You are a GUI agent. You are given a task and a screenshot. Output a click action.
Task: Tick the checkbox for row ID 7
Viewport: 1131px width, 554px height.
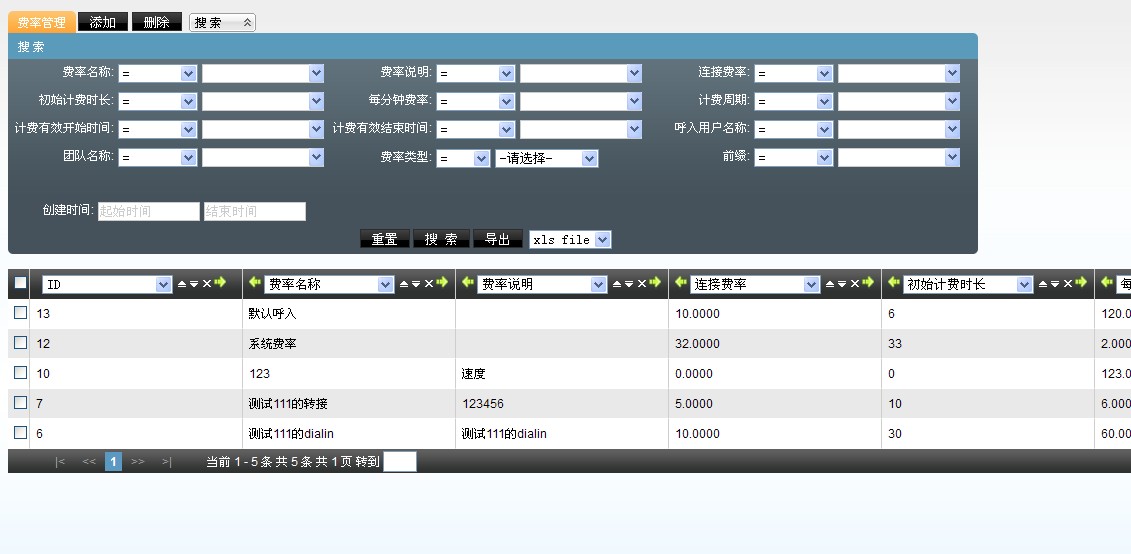coord(20,403)
